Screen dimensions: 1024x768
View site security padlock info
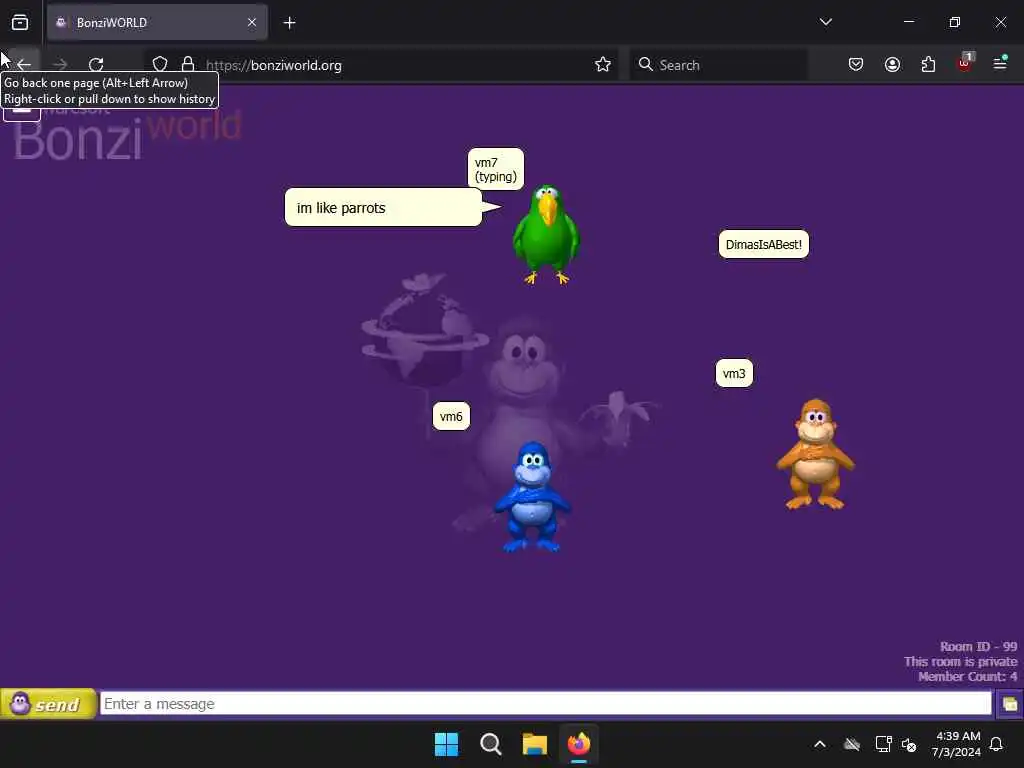[188, 65]
